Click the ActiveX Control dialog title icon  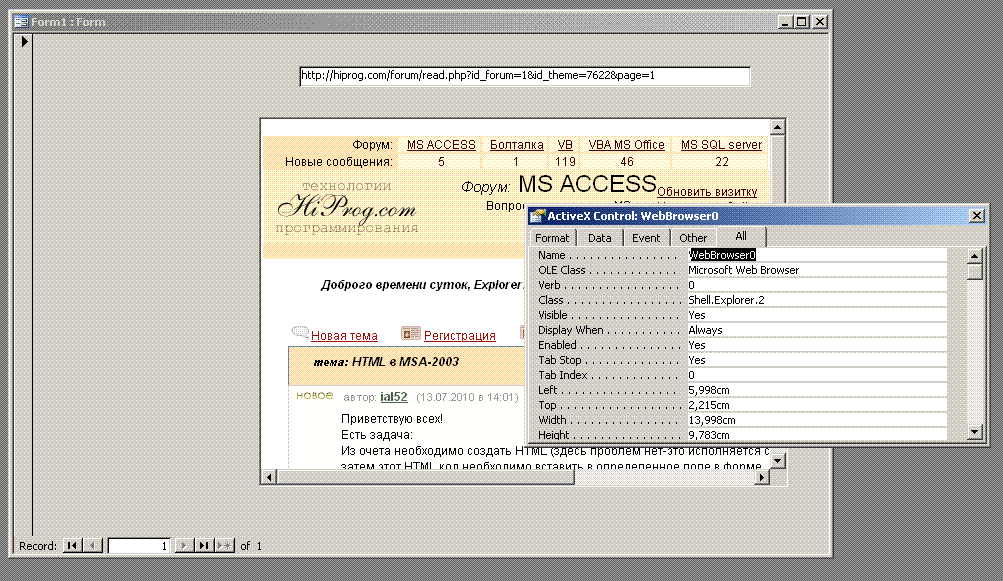[x=537, y=216]
